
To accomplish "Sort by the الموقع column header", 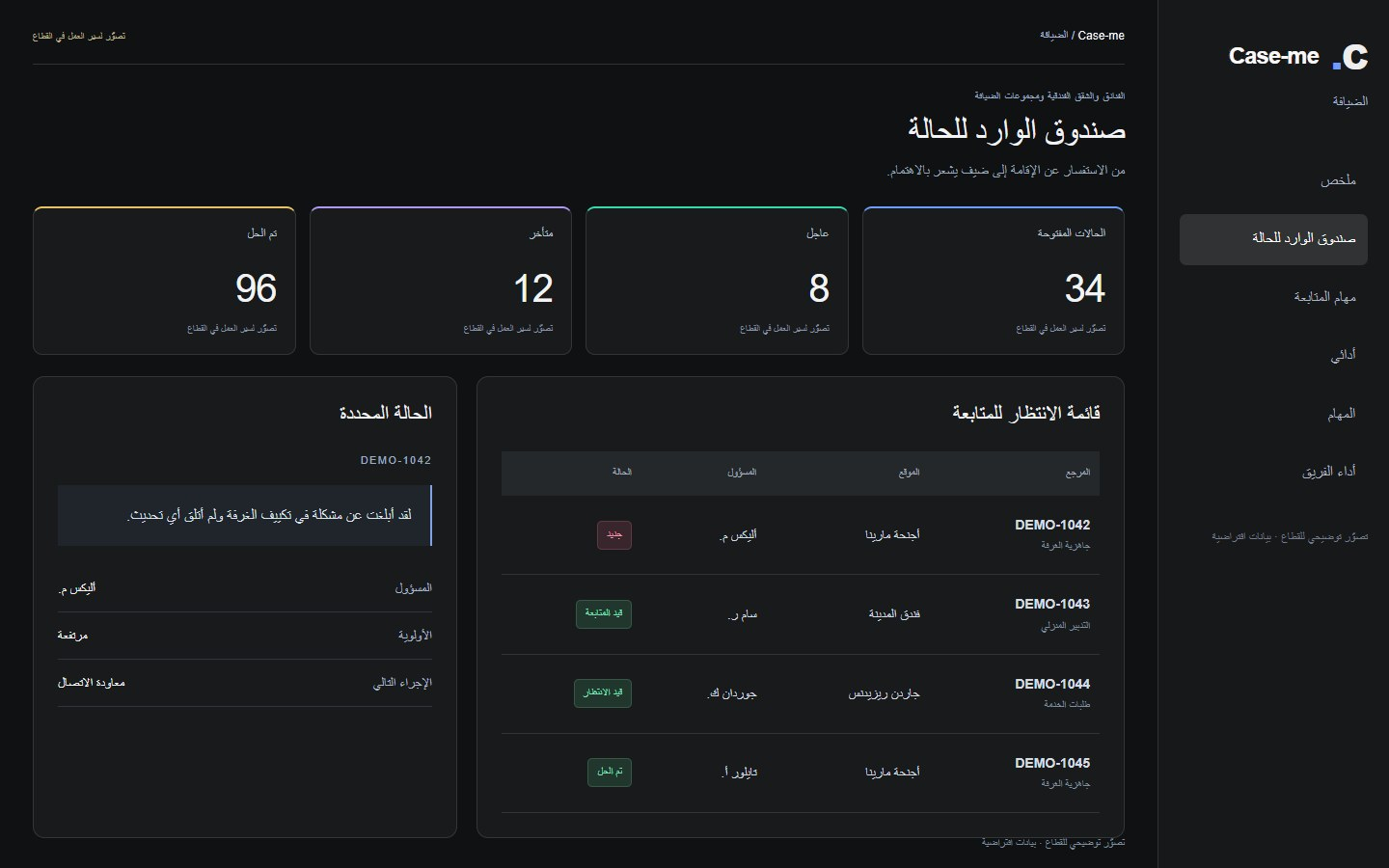I will 909,473.
